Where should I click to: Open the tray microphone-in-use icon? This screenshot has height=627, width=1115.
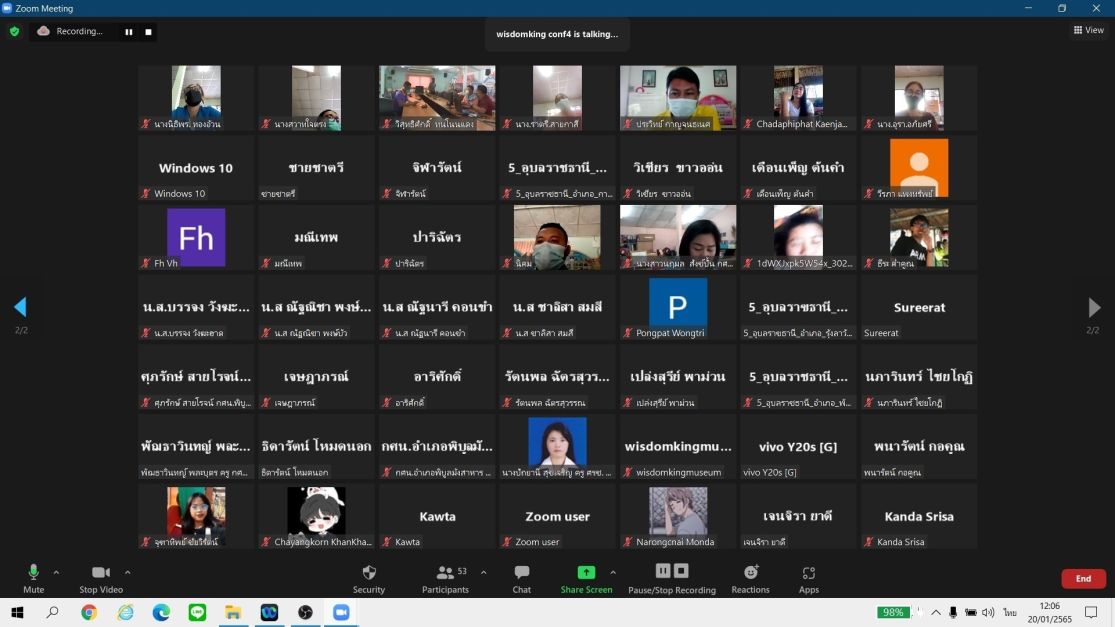click(953, 612)
